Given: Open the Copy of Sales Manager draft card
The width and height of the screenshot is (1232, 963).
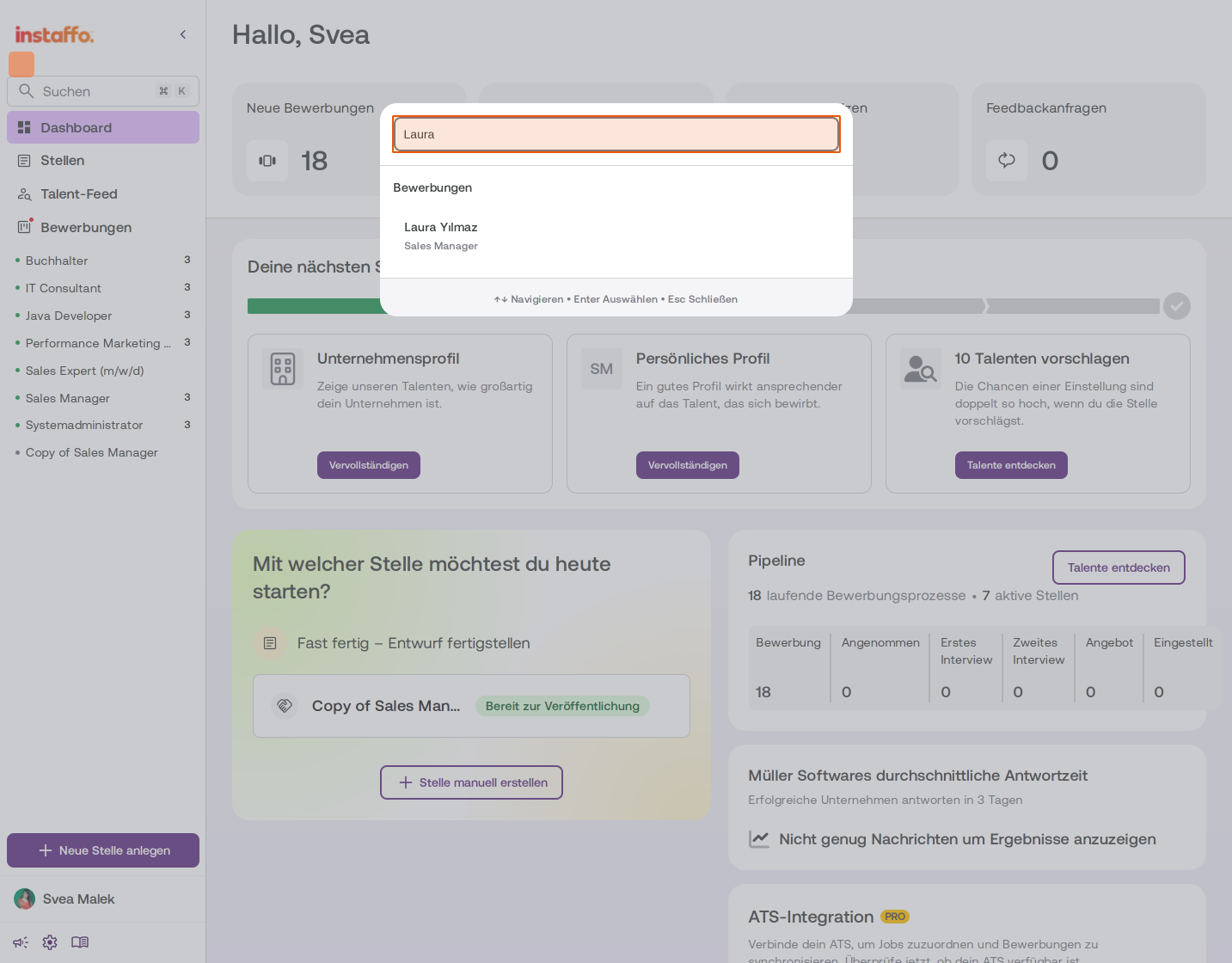Looking at the screenshot, I should click(x=471, y=706).
